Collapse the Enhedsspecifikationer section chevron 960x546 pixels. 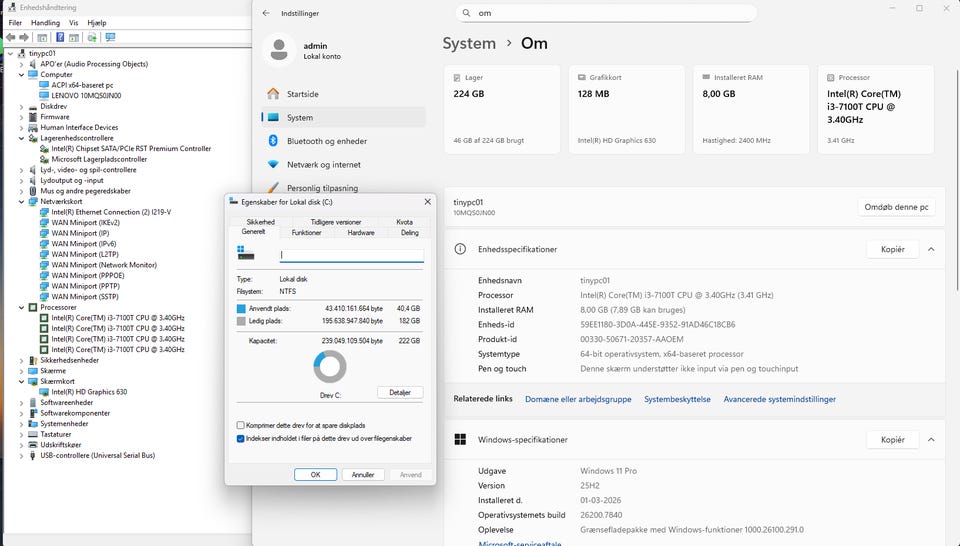(931, 249)
